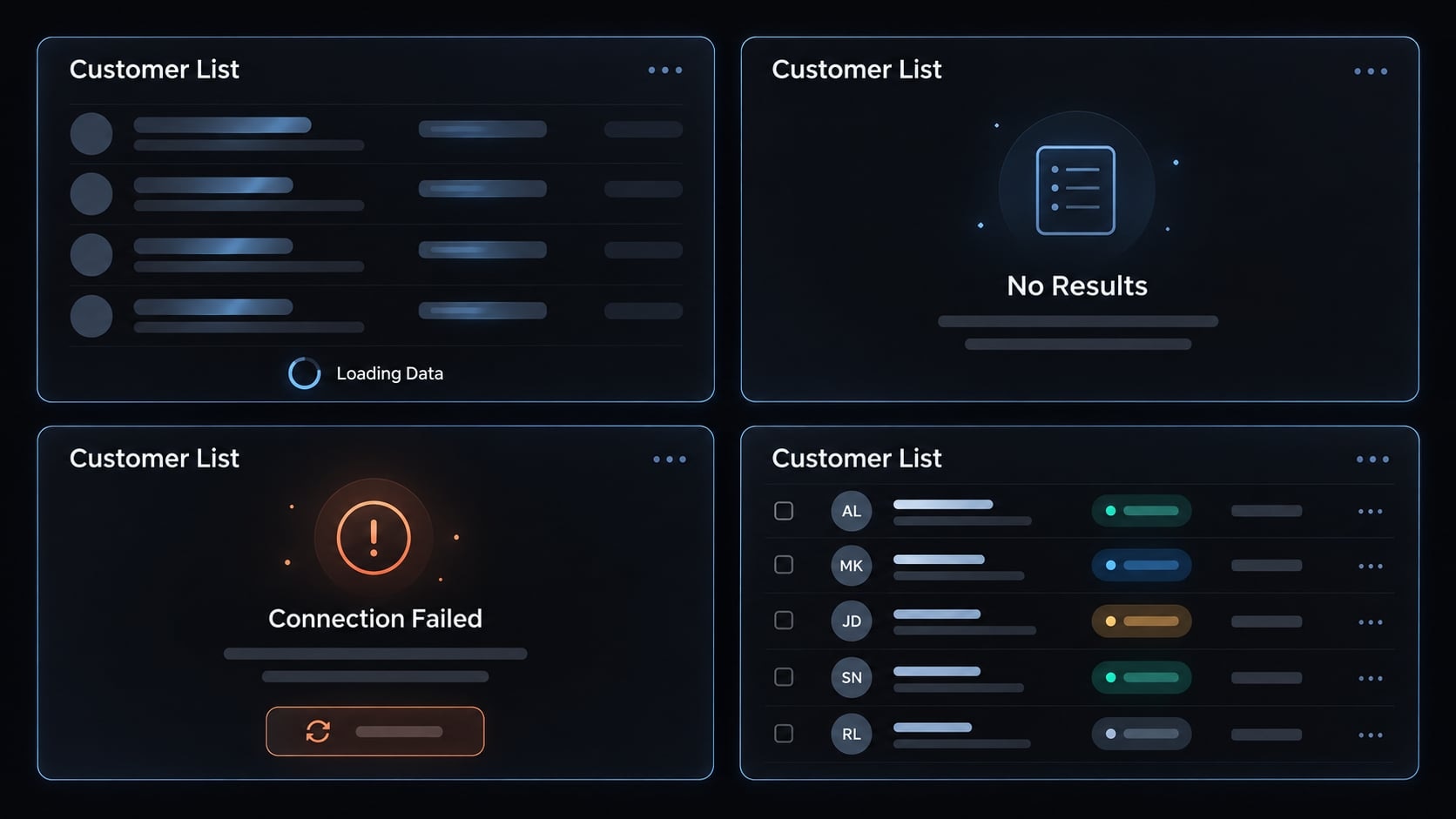Click the empty list document icon

tap(1075, 190)
